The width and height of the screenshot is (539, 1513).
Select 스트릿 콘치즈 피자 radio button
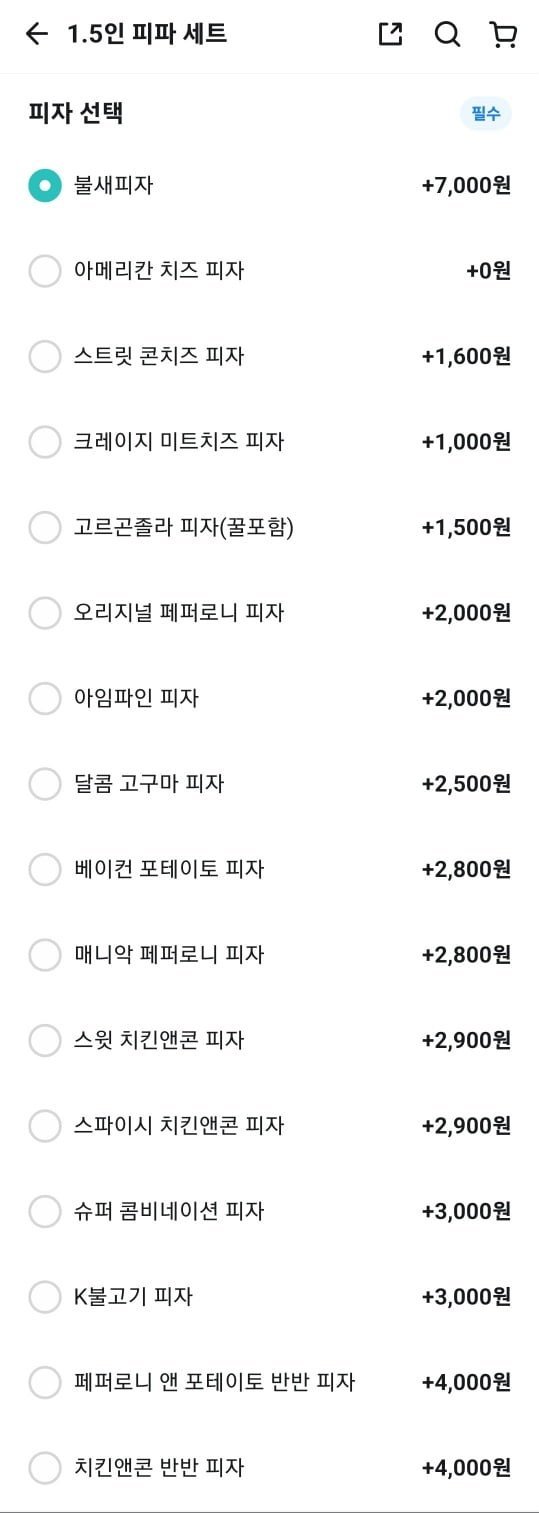tap(45, 356)
